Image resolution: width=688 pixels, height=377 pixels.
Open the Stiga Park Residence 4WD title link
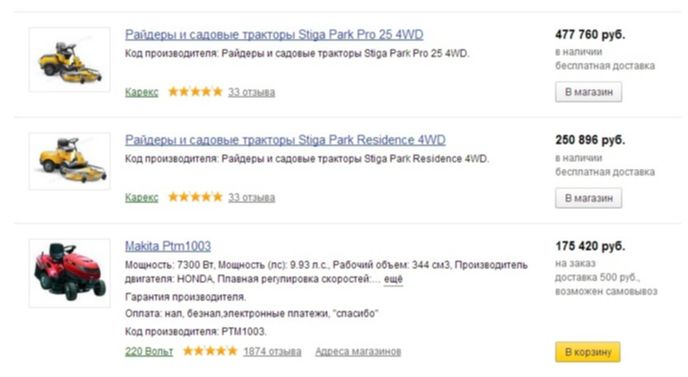point(285,140)
